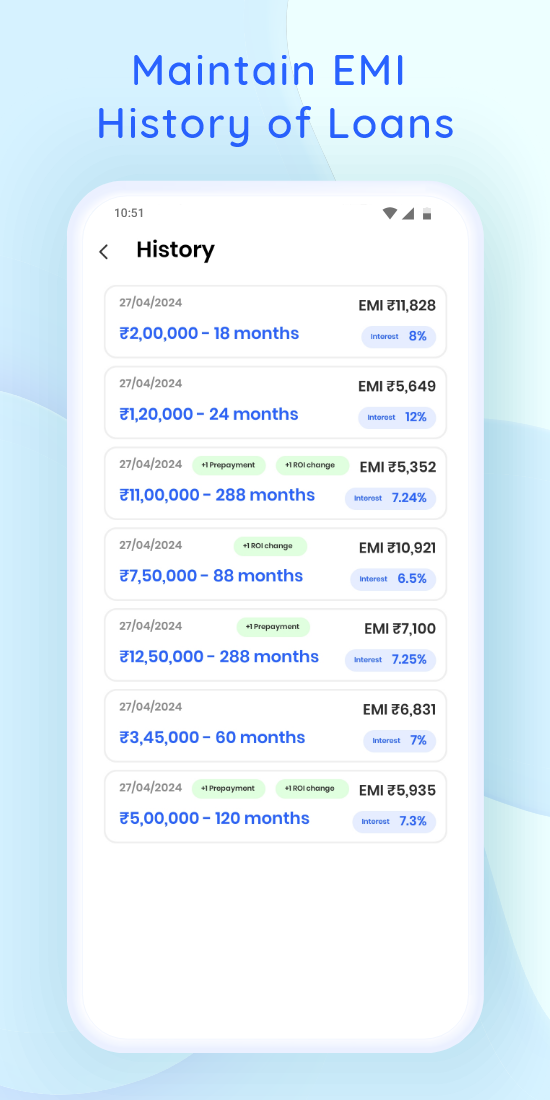Tap the Interest 12% badge
Viewport: 550px width, 1100px height.
click(397, 417)
